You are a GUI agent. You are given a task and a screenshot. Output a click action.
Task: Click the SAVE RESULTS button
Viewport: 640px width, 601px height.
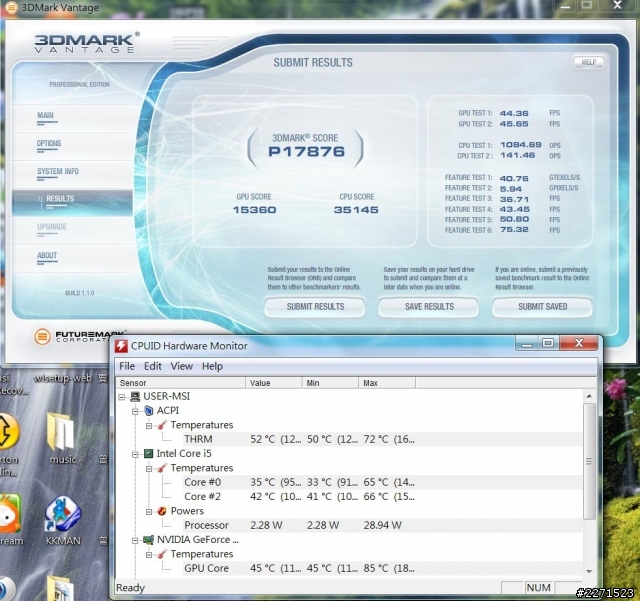pos(429,307)
